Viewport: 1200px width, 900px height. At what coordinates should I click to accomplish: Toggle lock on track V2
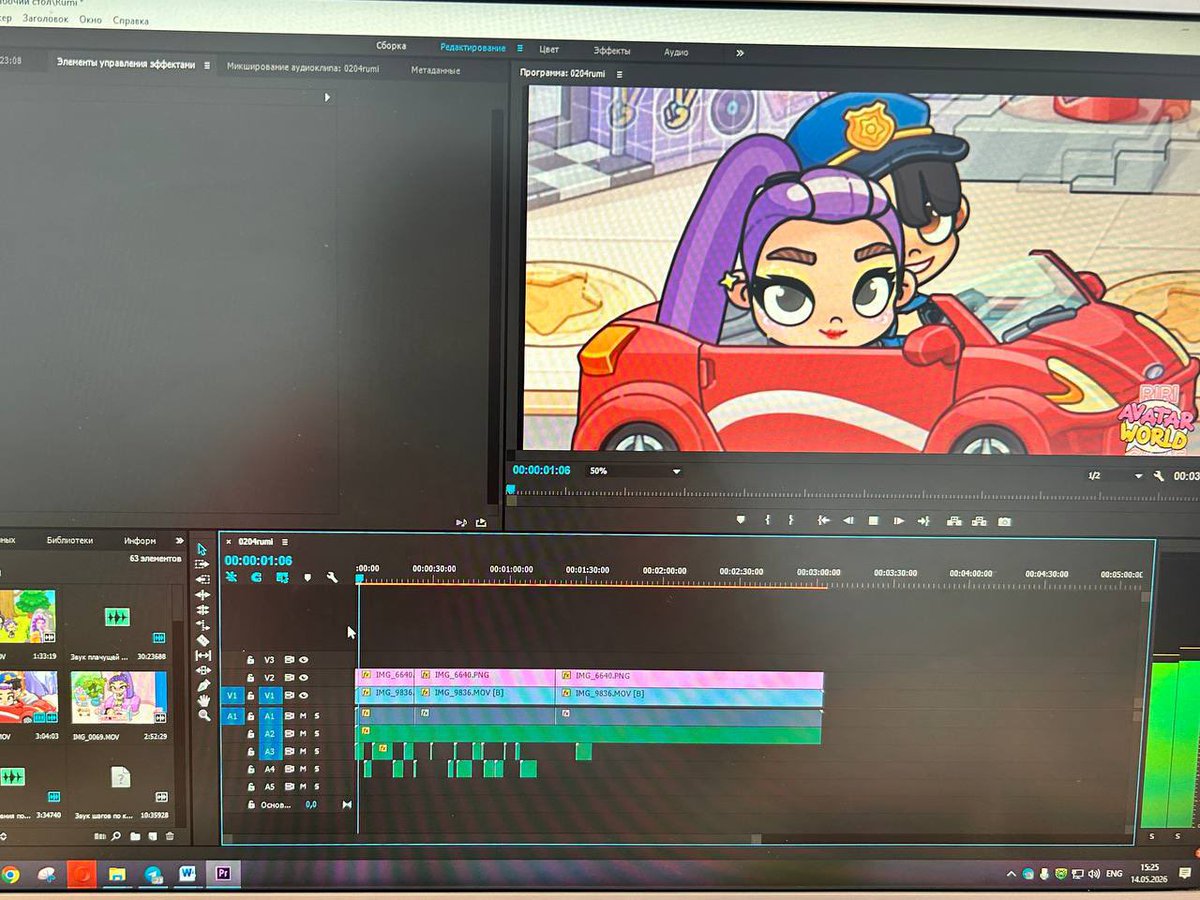click(250, 678)
